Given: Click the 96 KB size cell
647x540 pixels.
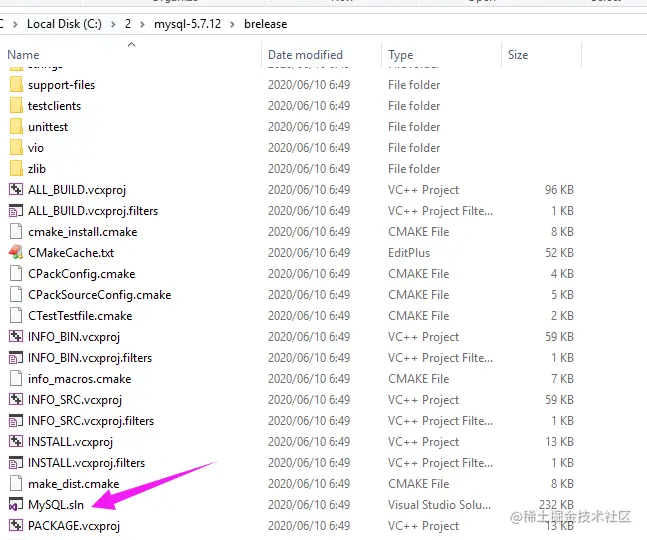Looking at the screenshot, I should click(559, 190).
